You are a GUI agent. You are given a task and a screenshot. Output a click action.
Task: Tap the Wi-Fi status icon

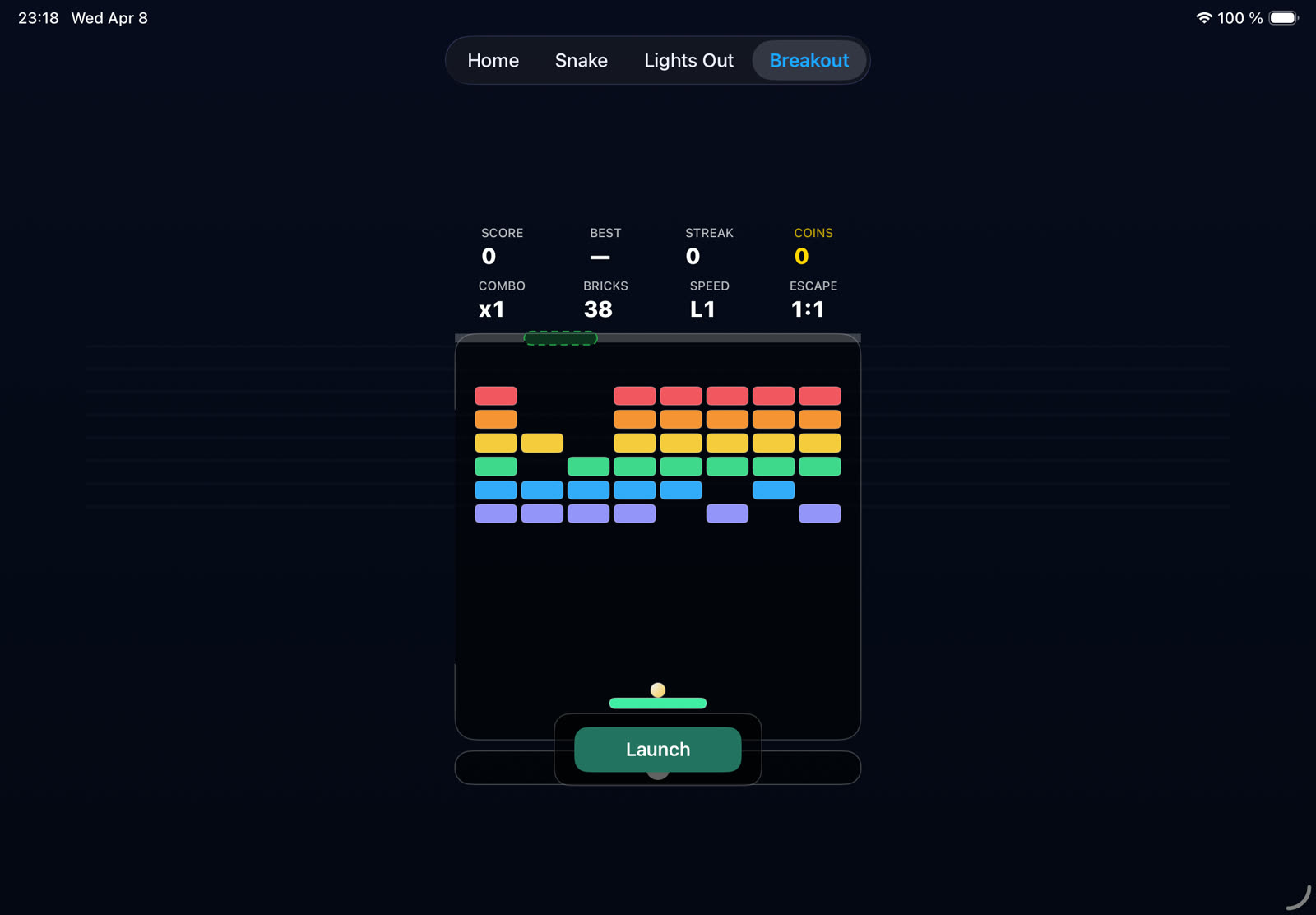click(1203, 18)
